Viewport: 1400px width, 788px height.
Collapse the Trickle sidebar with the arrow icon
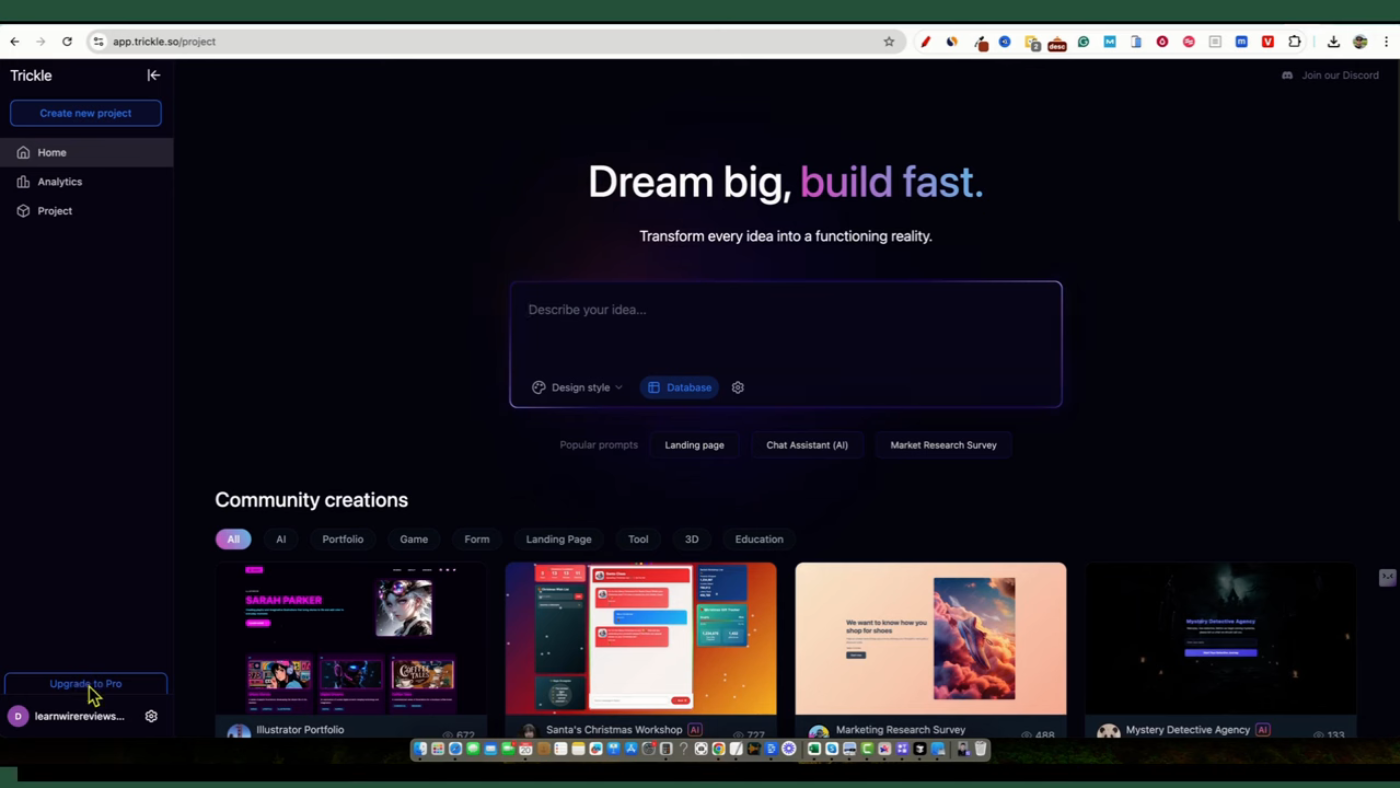[x=153, y=75]
